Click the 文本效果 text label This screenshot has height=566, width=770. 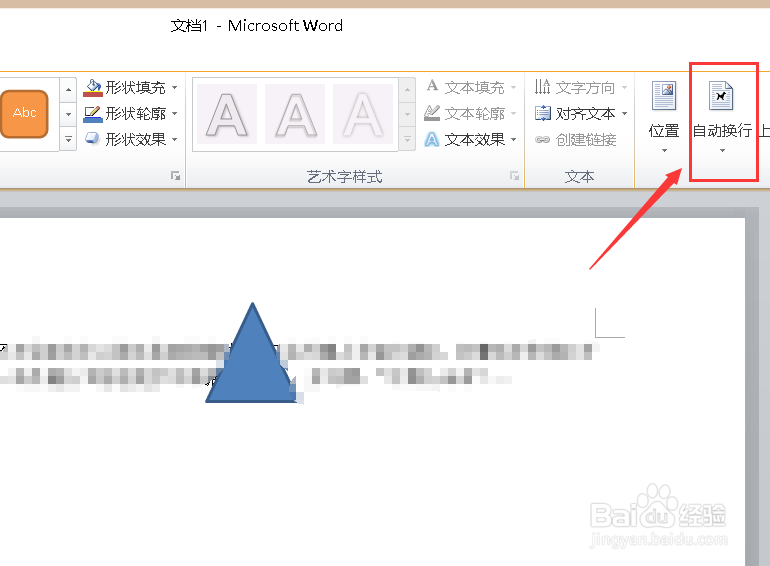pos(475,140)
